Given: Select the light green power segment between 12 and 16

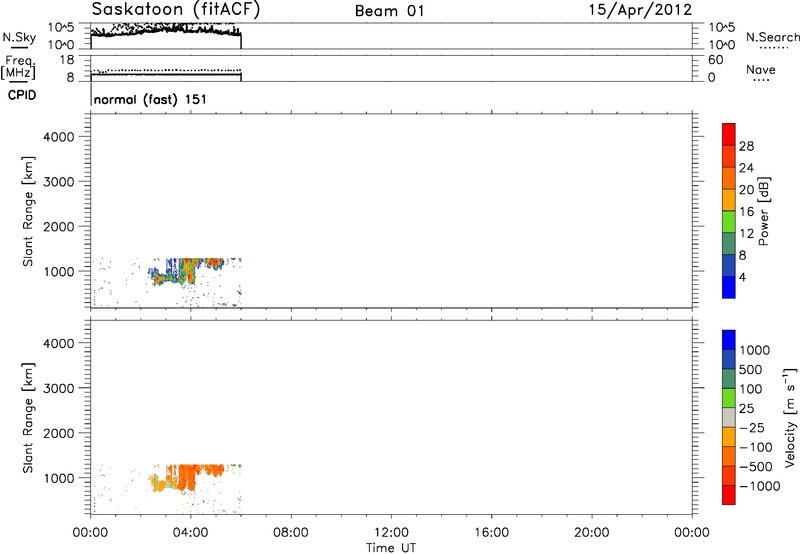Looking at the screenshot, I should click(729, 221).
